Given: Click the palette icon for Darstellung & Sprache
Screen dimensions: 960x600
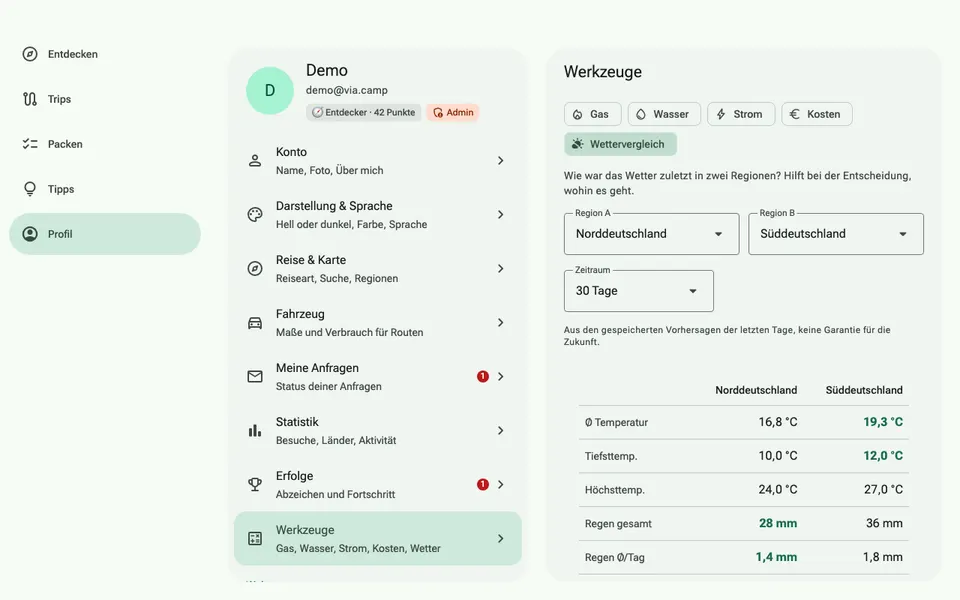Looking at the screenshot, I should [255, 214].
